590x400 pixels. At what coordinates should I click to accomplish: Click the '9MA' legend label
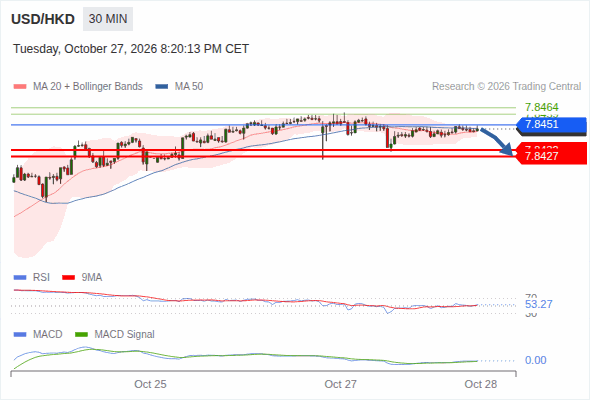[x=92, y=278]
